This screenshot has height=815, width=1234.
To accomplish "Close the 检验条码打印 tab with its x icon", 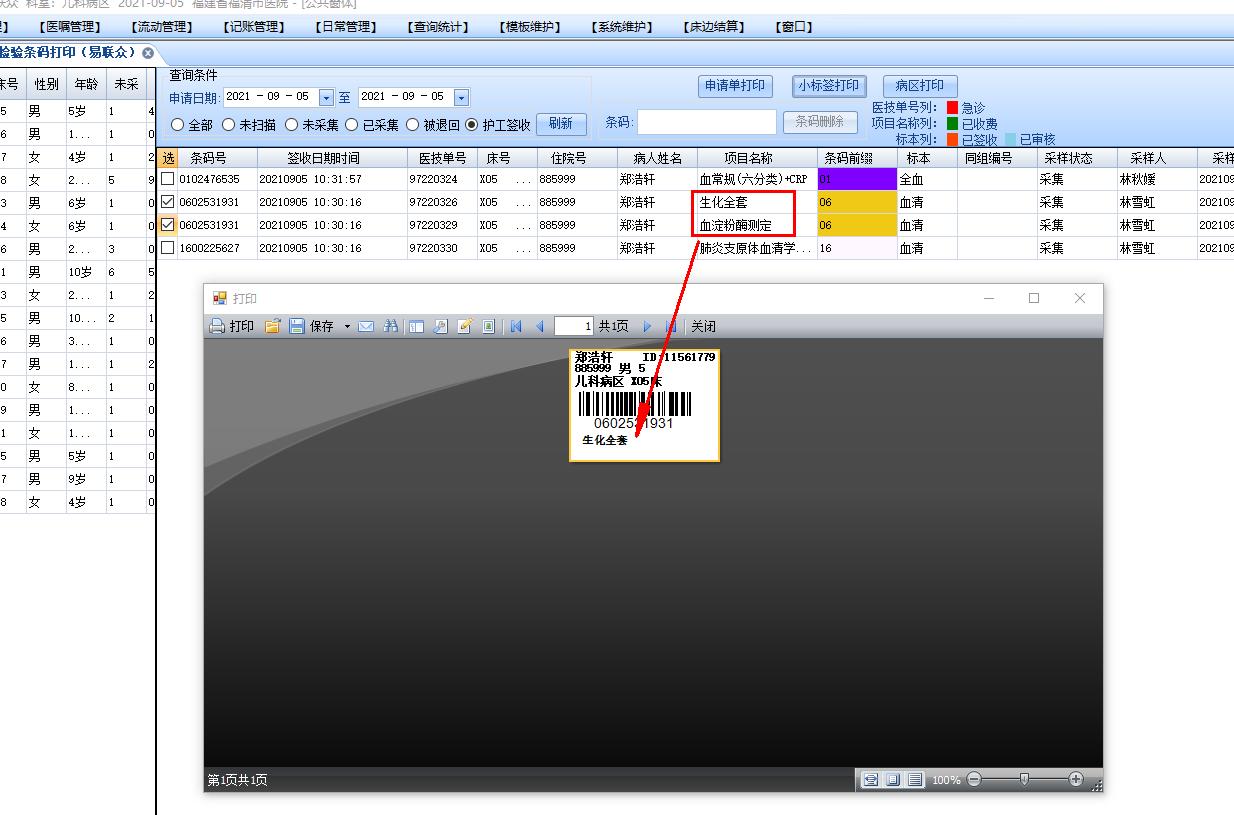I will tap(148, 53).
